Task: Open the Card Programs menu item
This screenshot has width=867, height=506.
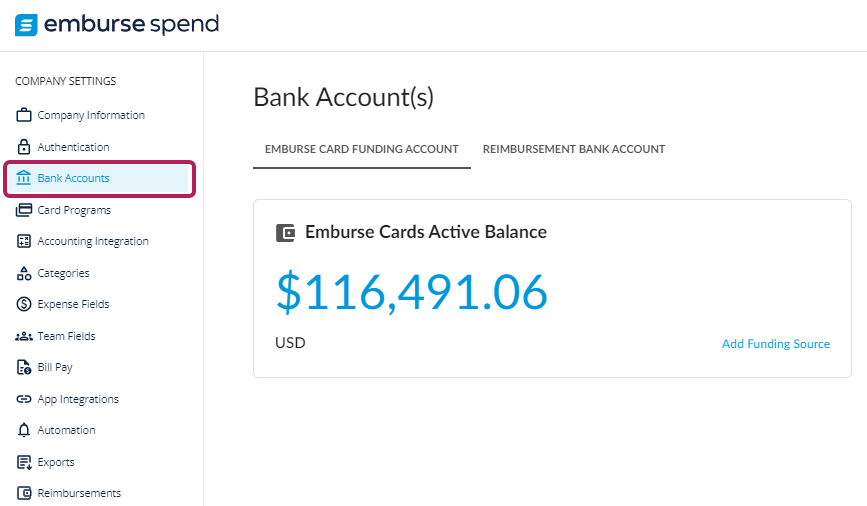Action: point(74,210)
